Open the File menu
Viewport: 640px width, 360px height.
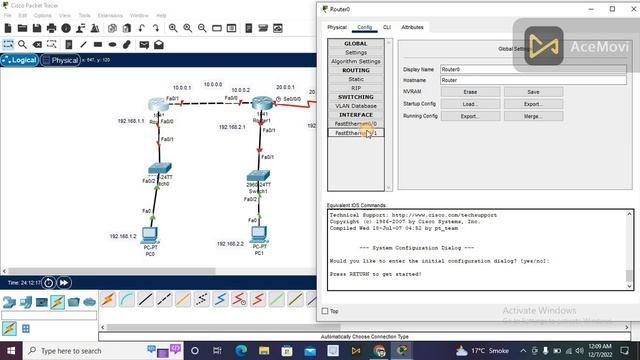pyautogui.click(x=7, y=16)
